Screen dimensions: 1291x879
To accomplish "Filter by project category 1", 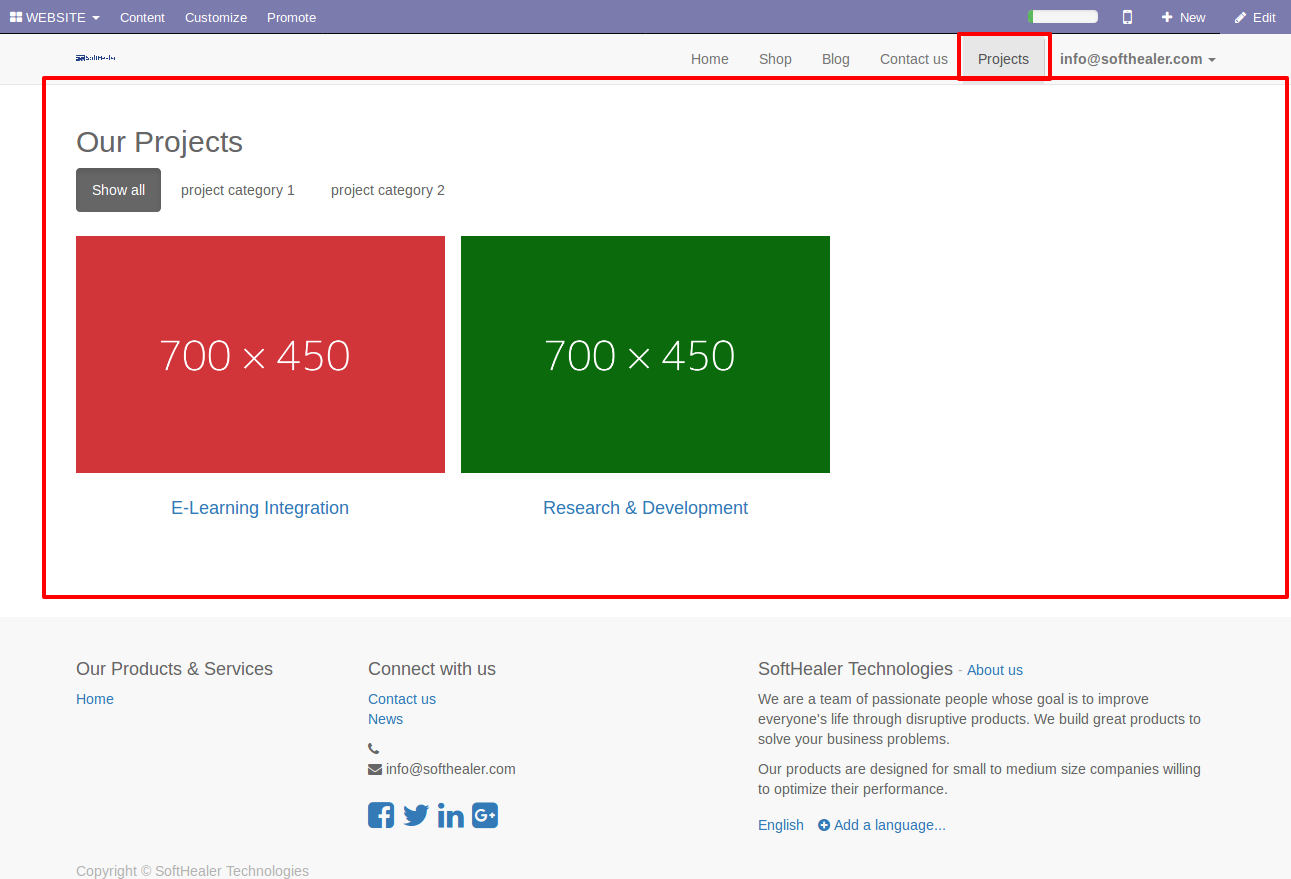I will point(238,190).
